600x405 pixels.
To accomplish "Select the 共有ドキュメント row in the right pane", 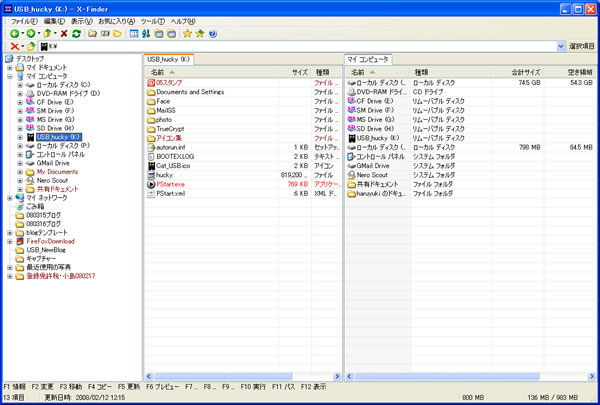I will click(471, 184).
